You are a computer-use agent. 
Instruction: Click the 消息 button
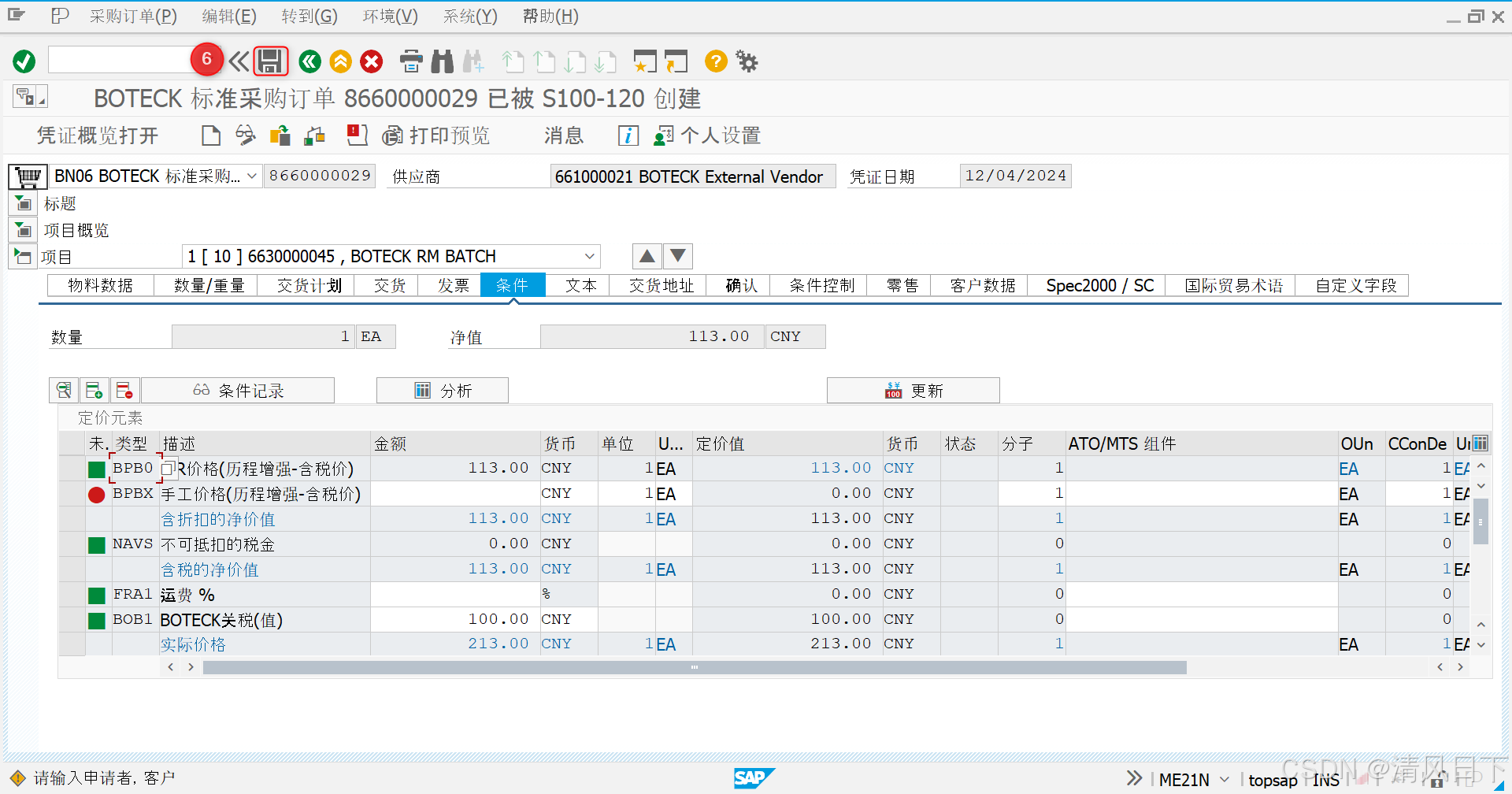tap(564, 135)
